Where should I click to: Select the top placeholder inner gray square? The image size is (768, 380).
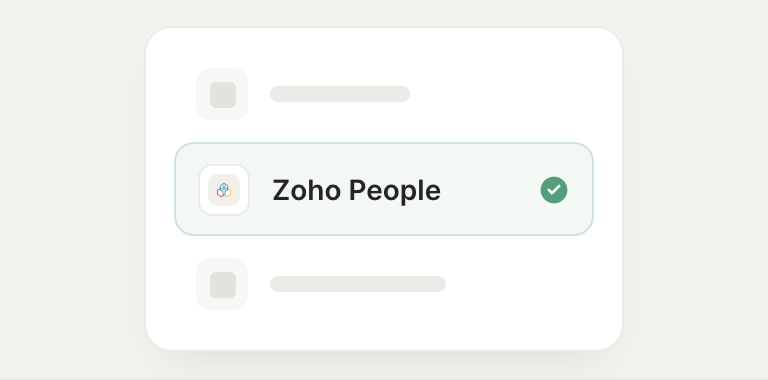pos(223,95)
